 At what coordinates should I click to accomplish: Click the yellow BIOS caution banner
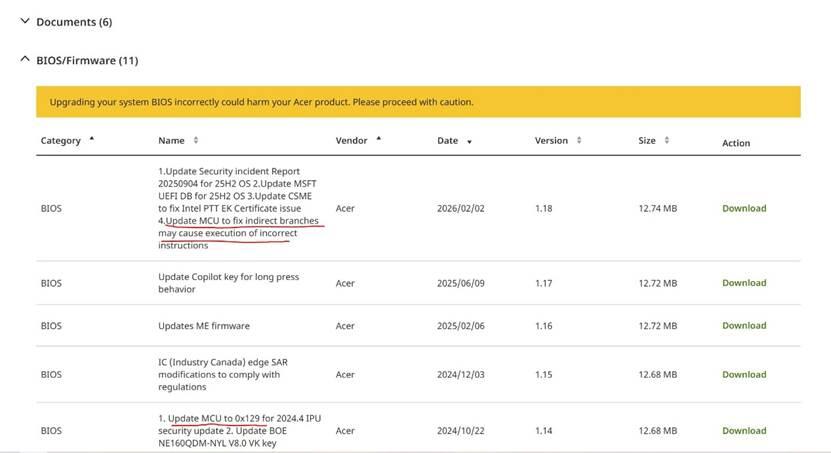pos(418,102)
